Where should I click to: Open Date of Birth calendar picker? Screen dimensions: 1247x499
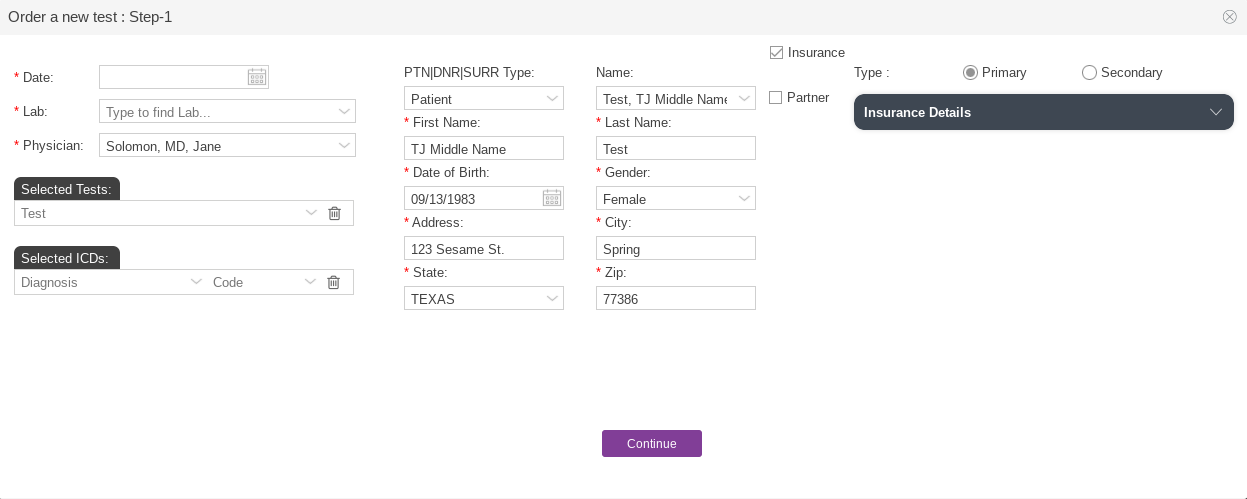point(552,198)
